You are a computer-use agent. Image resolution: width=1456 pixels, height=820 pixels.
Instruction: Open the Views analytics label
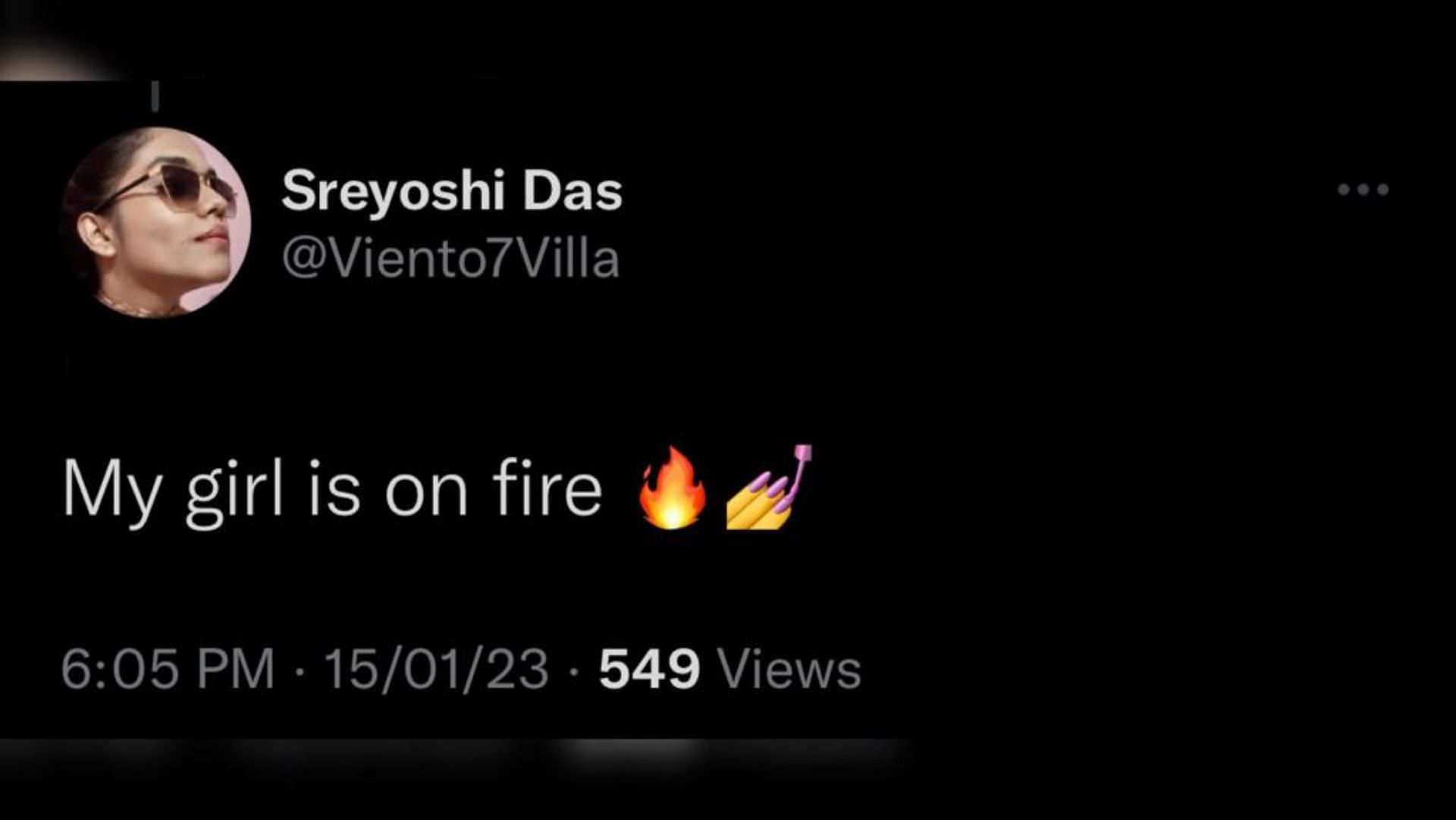click(x=789, y=669)
